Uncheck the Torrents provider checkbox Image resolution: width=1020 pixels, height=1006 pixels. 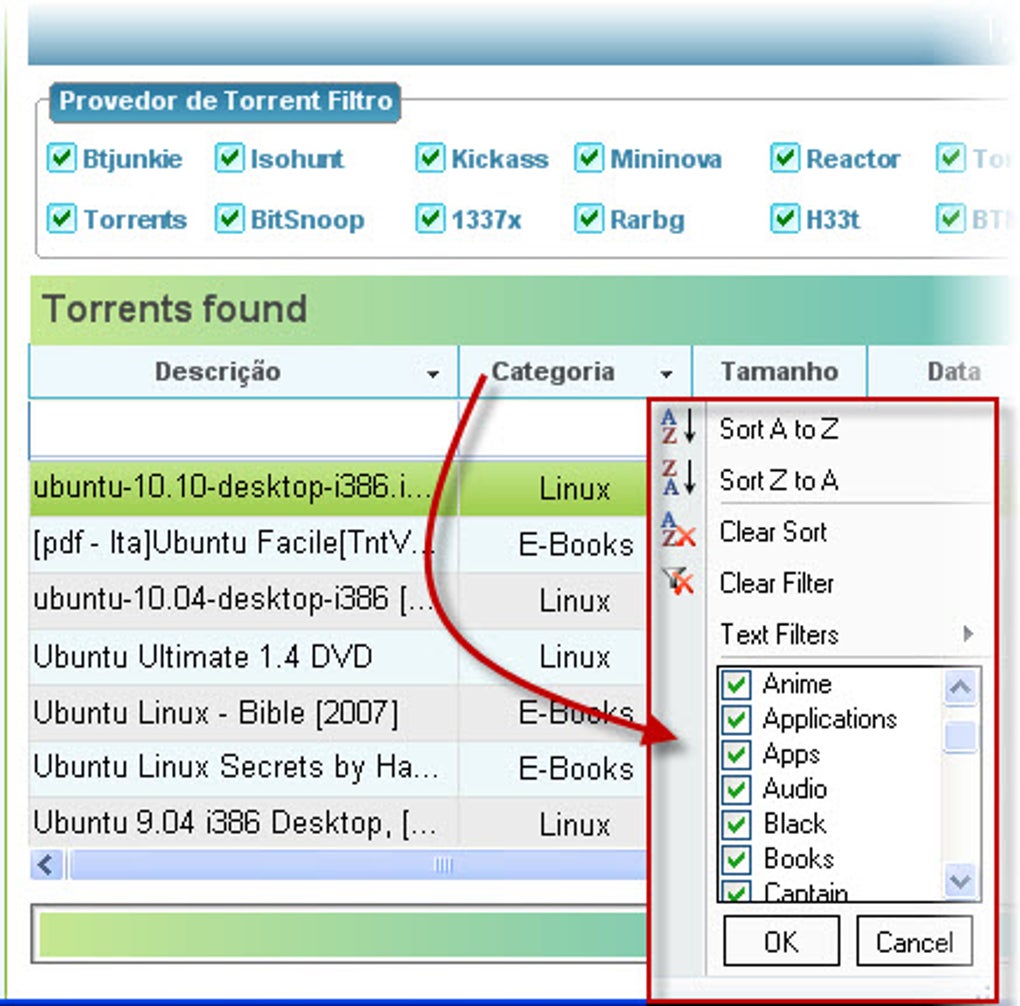coord(62,219)
